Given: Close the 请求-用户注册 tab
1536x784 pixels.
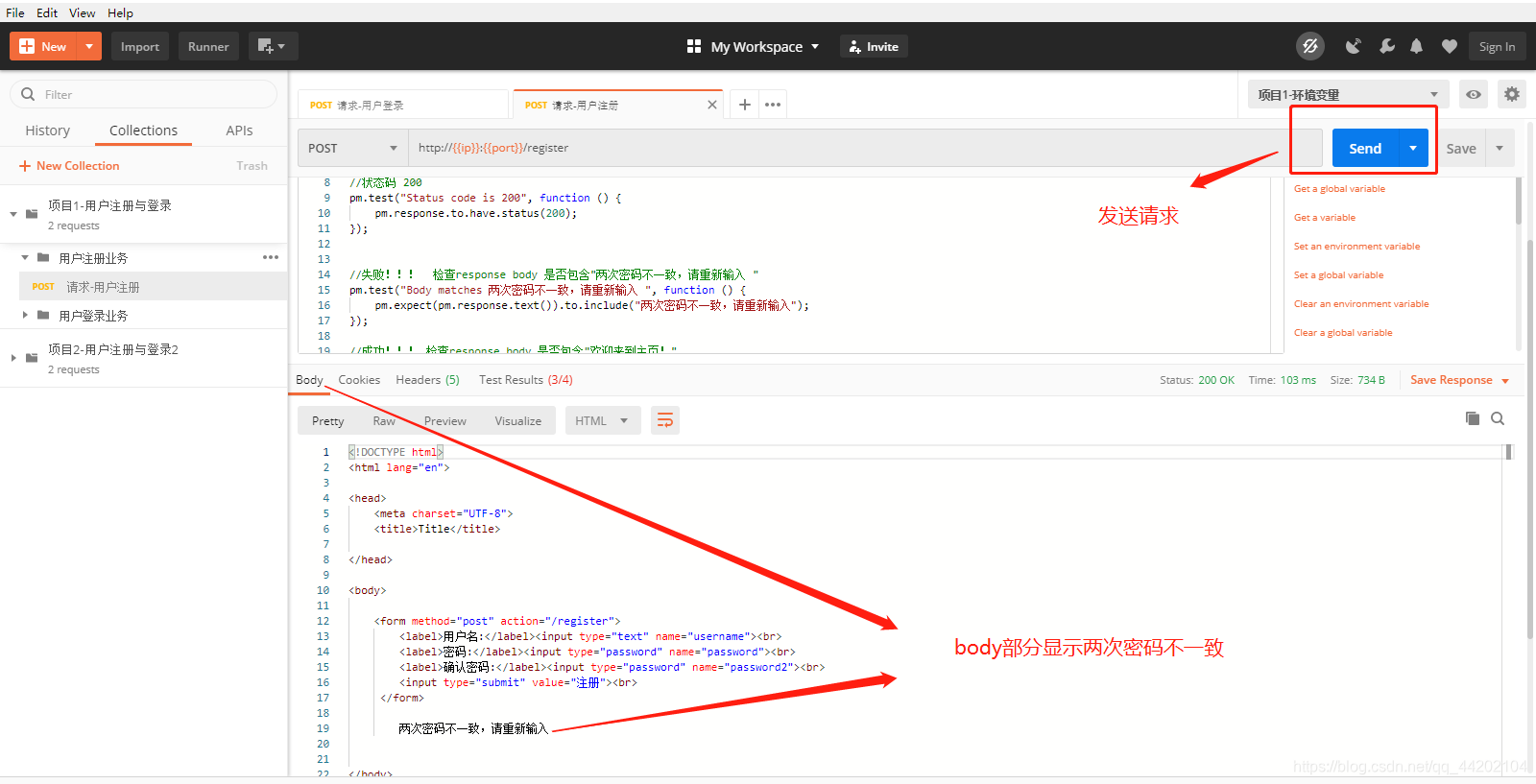Looking at the screenshot, I should (x=712, y=105).
